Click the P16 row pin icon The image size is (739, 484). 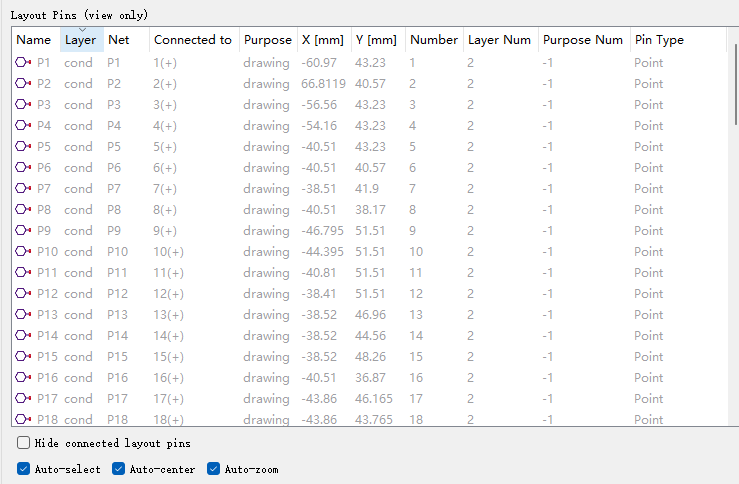tap(24, 378)
